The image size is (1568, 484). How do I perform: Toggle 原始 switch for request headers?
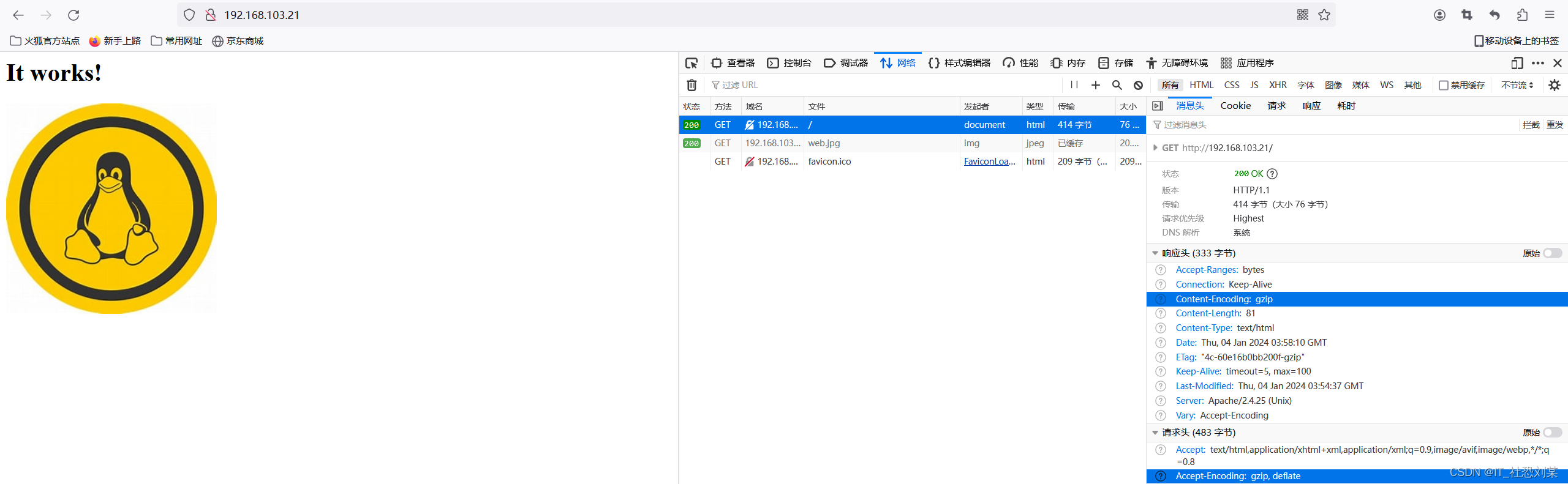[1553, 433]
